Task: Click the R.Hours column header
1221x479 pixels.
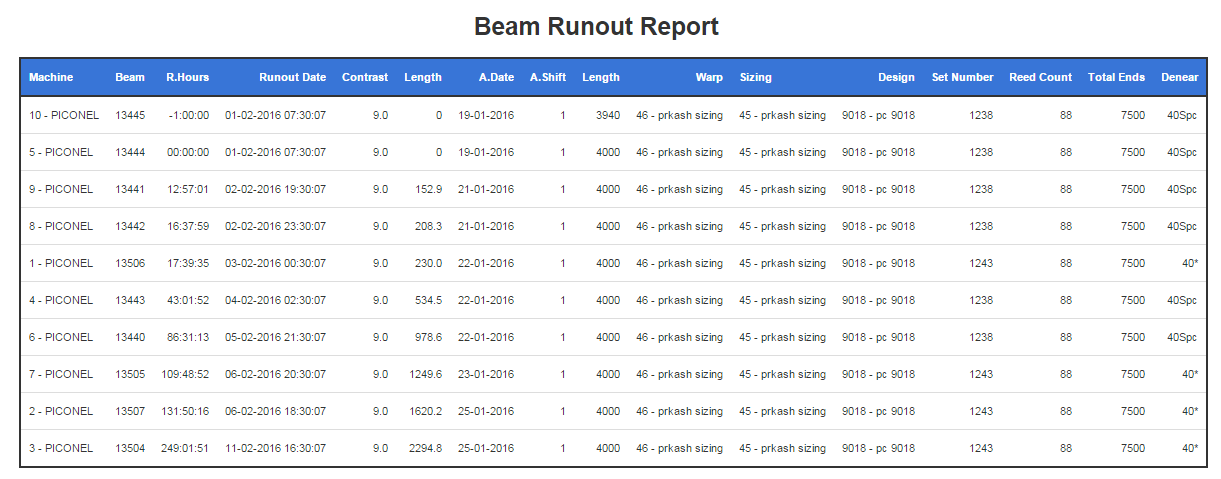Action: tap(187, 77)
